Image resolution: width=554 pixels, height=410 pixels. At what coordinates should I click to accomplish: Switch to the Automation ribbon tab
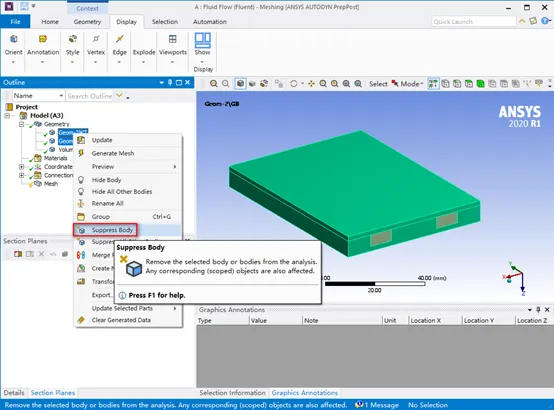210,22
